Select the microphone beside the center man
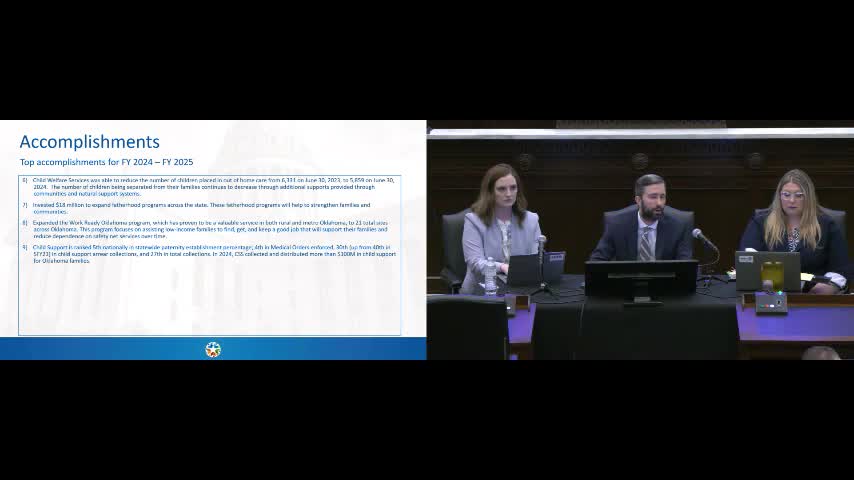 (x=705, y=240)
